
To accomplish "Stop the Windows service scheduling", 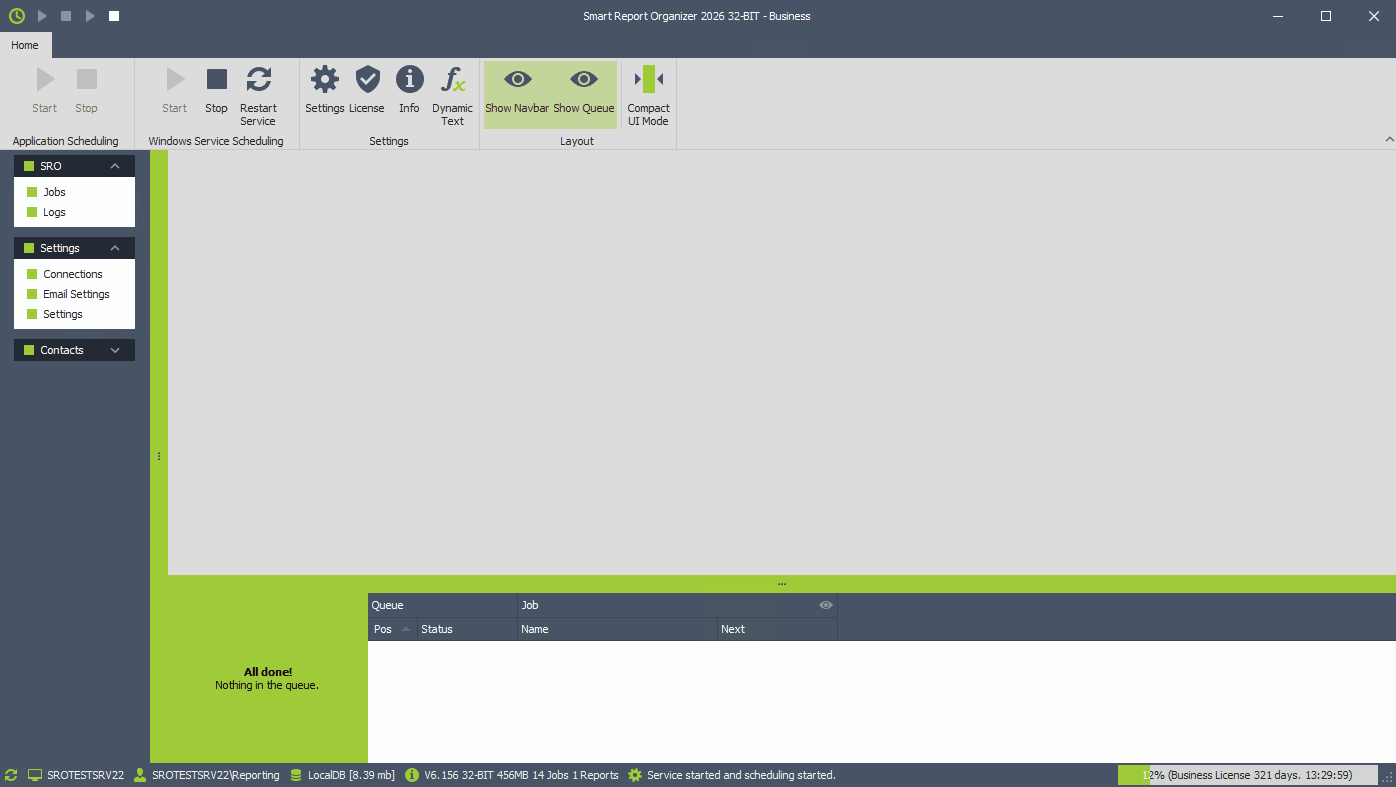I will coord(217,90).
